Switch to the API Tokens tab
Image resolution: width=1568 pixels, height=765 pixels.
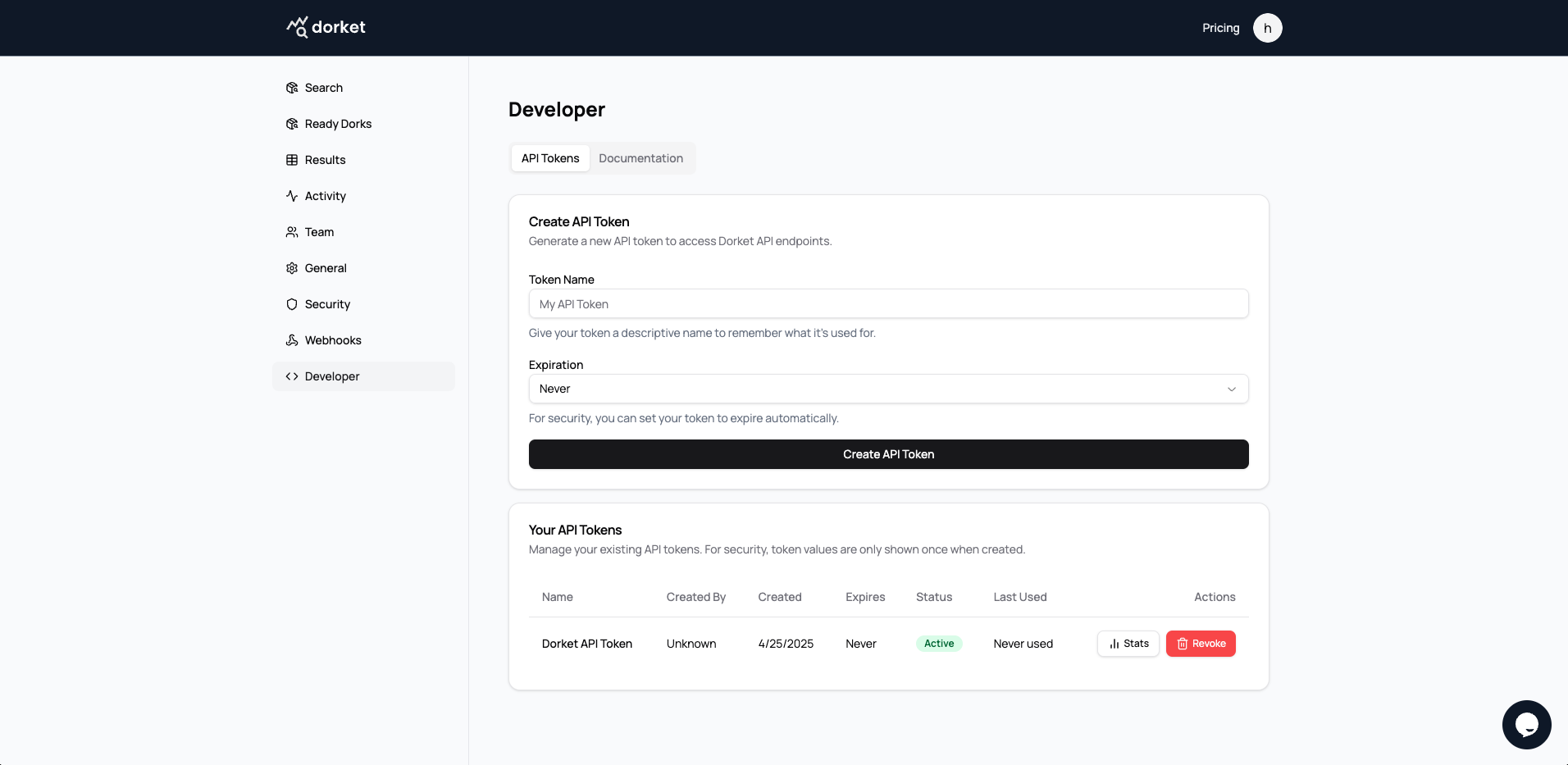coord(550,158)
